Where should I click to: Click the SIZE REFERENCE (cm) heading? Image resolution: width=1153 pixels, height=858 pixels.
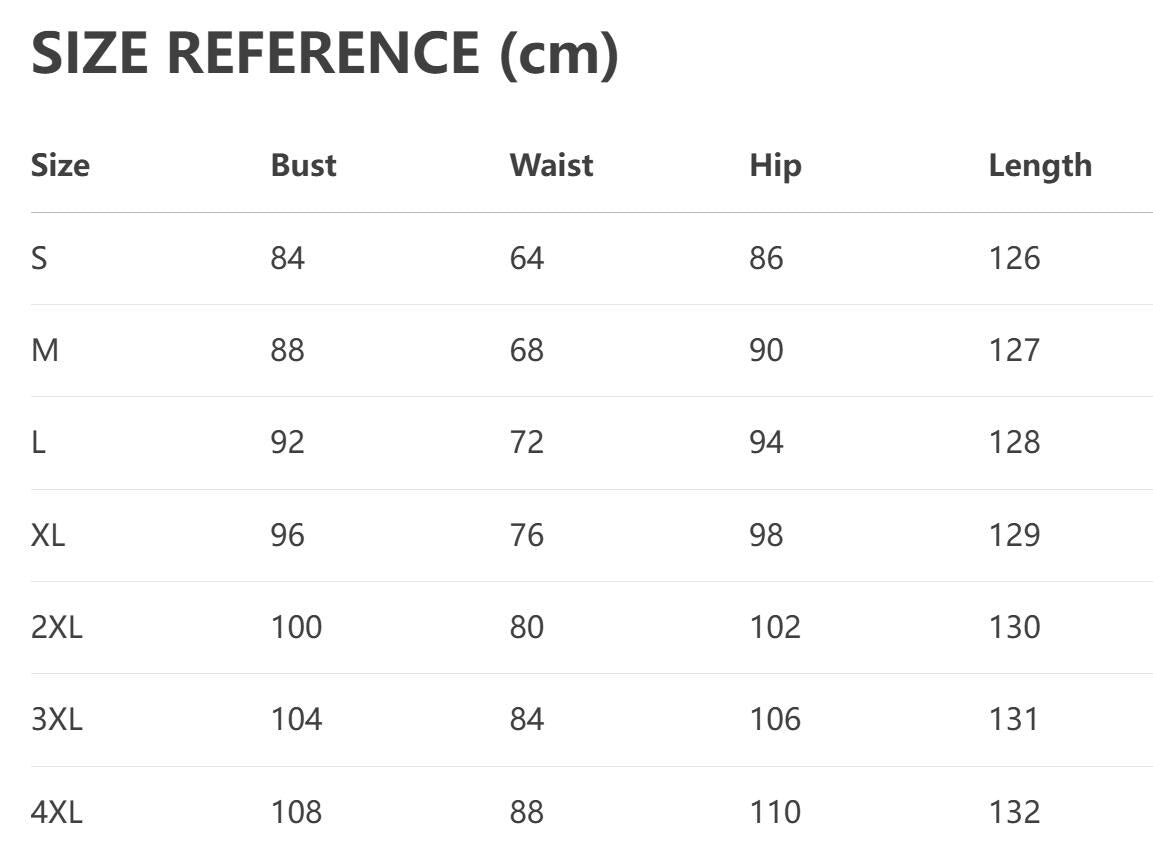coord(325,53)
